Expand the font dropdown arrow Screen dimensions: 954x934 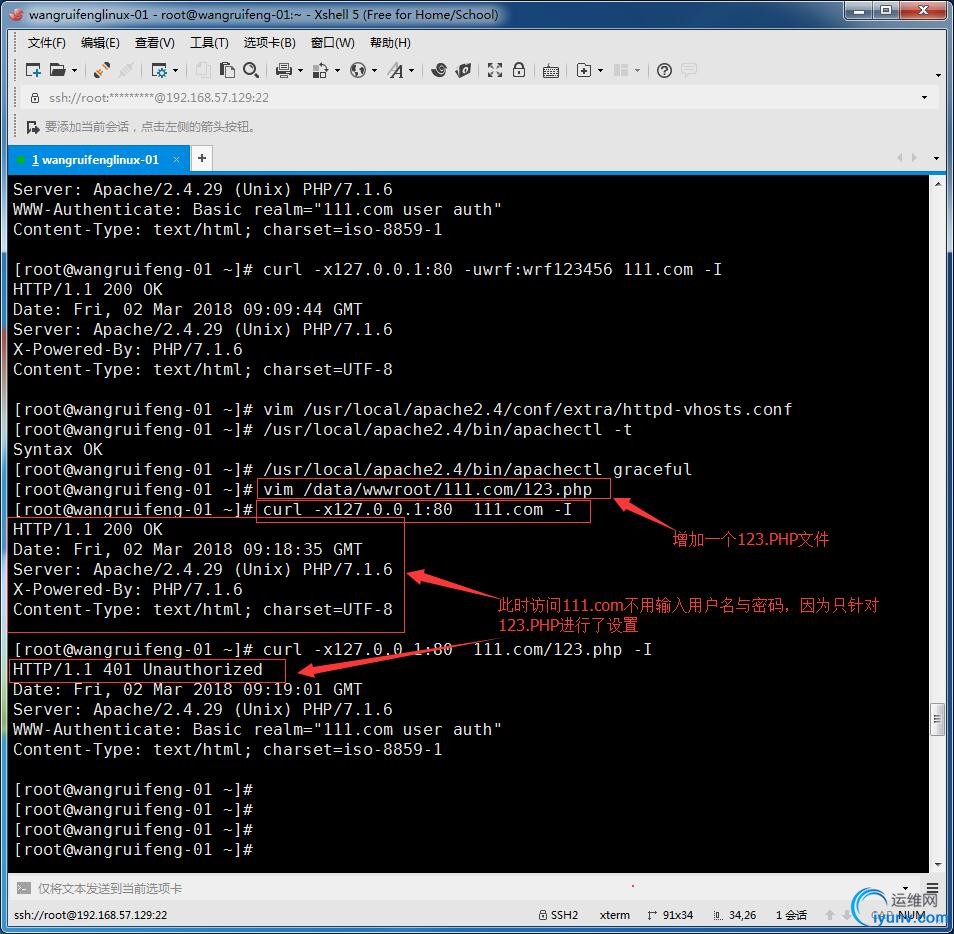[x=412, y=71]
